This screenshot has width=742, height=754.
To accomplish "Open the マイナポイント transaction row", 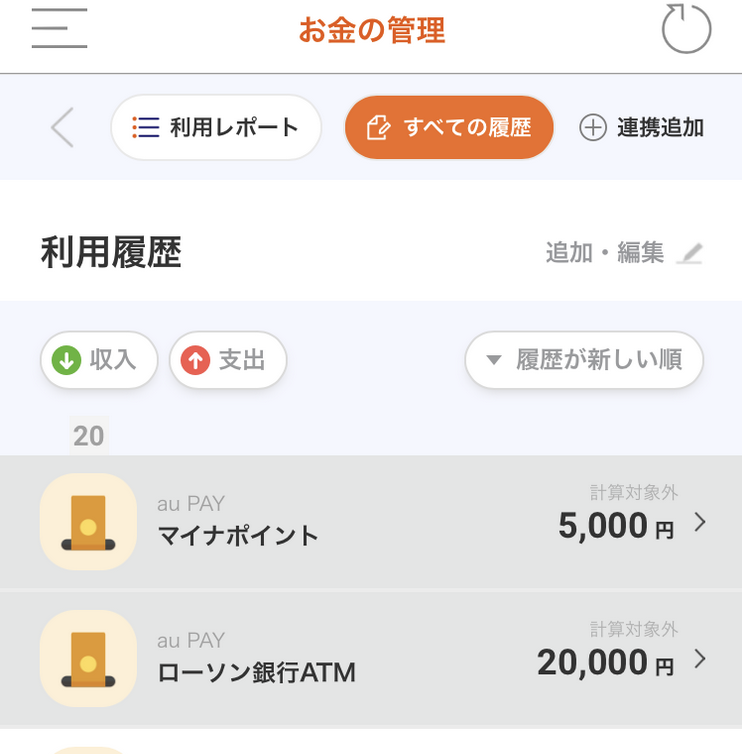I will point(371,522).
